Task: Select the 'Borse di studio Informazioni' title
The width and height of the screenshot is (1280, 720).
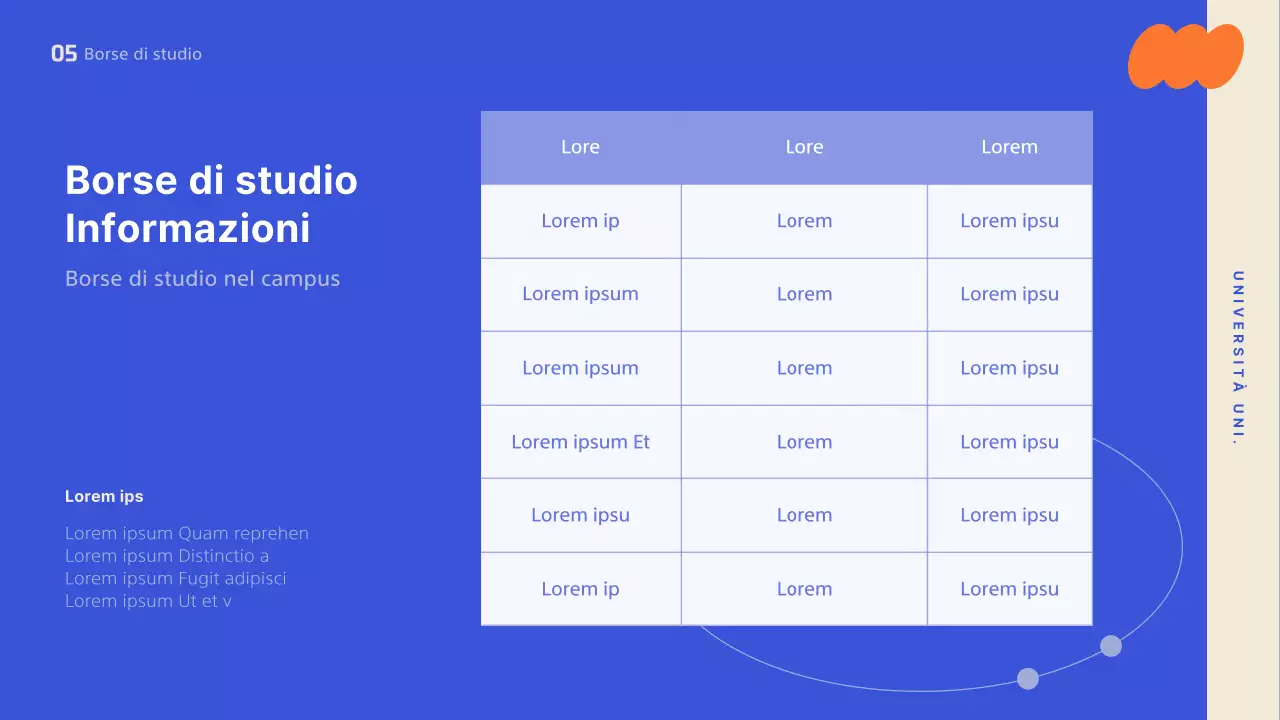Action: pos(211,204)
